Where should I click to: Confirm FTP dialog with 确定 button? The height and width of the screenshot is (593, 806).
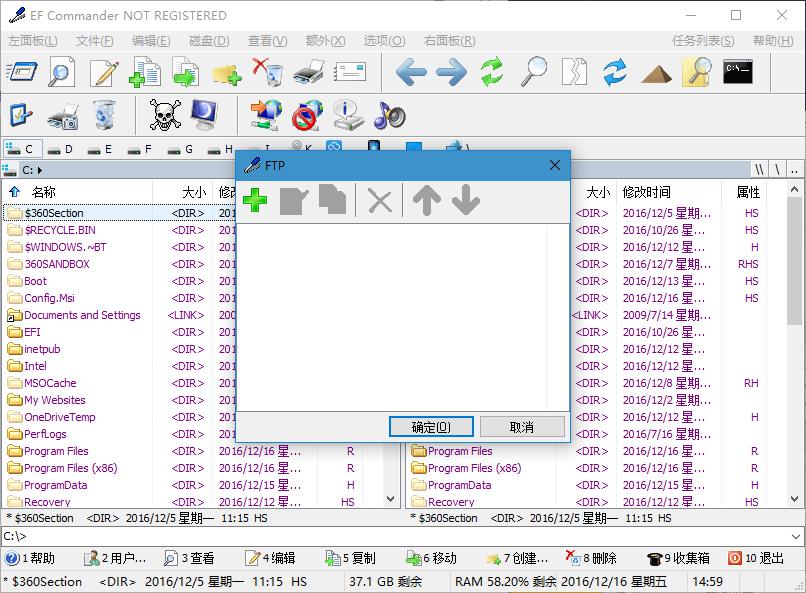(430, 426)
